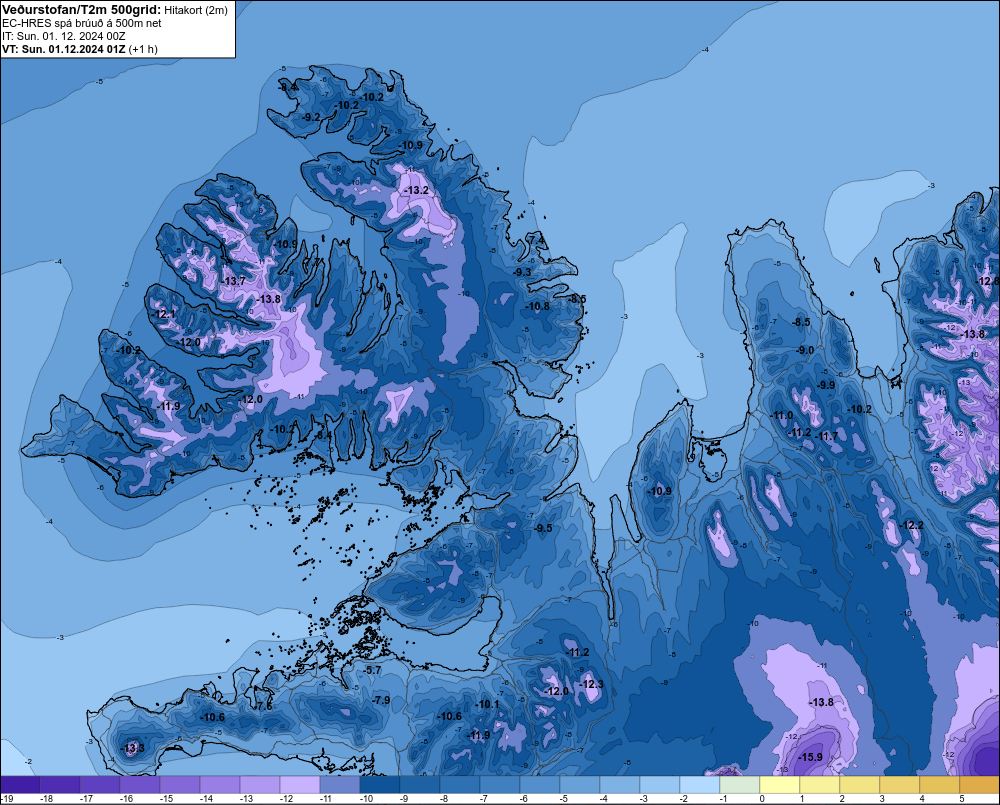Pick the yellow swatch between 3 and 4
This screenshot has height=805, width=1000.
(x=900, y=785)
